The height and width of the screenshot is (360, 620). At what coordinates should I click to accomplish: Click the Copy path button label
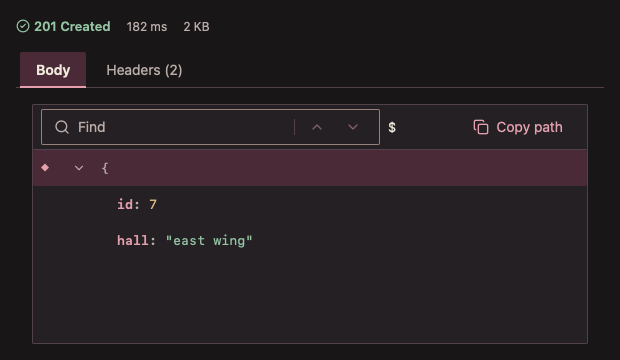[529, 127]
